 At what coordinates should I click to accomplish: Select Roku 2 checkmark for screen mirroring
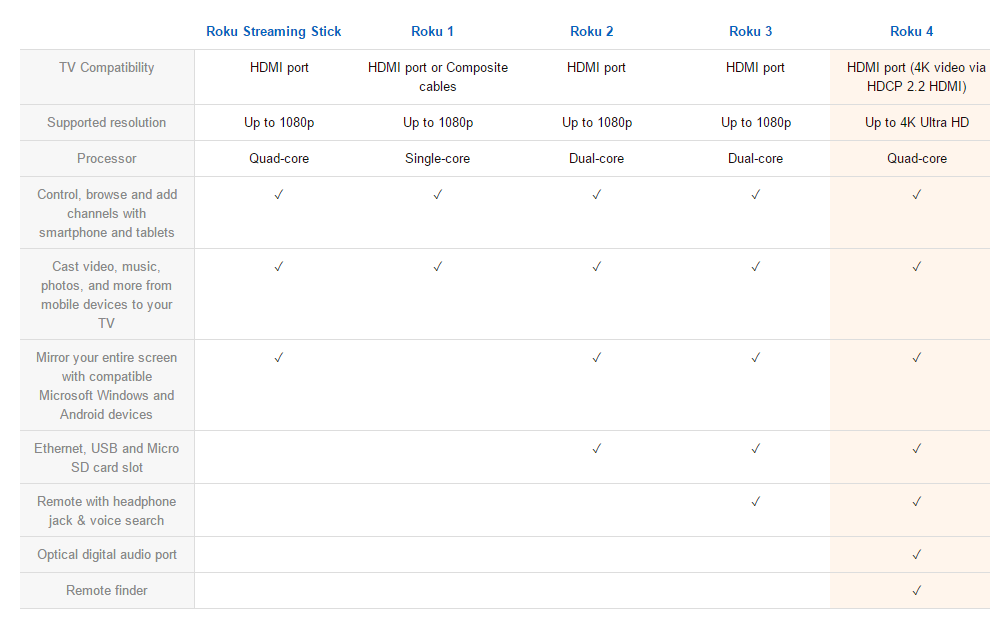(596, 357)
